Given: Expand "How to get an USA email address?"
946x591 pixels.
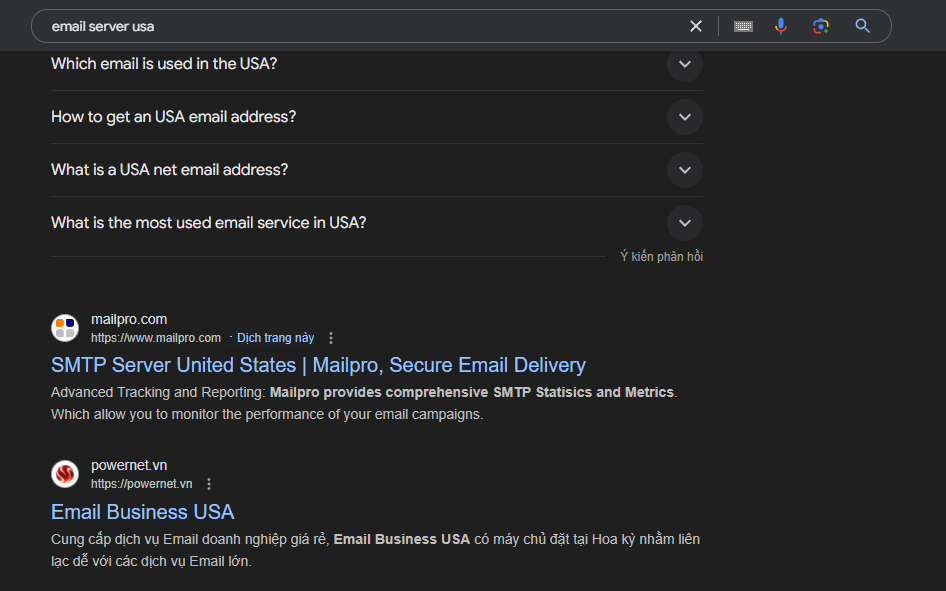Looking at the screenshot, I should [x=684, y=117].
